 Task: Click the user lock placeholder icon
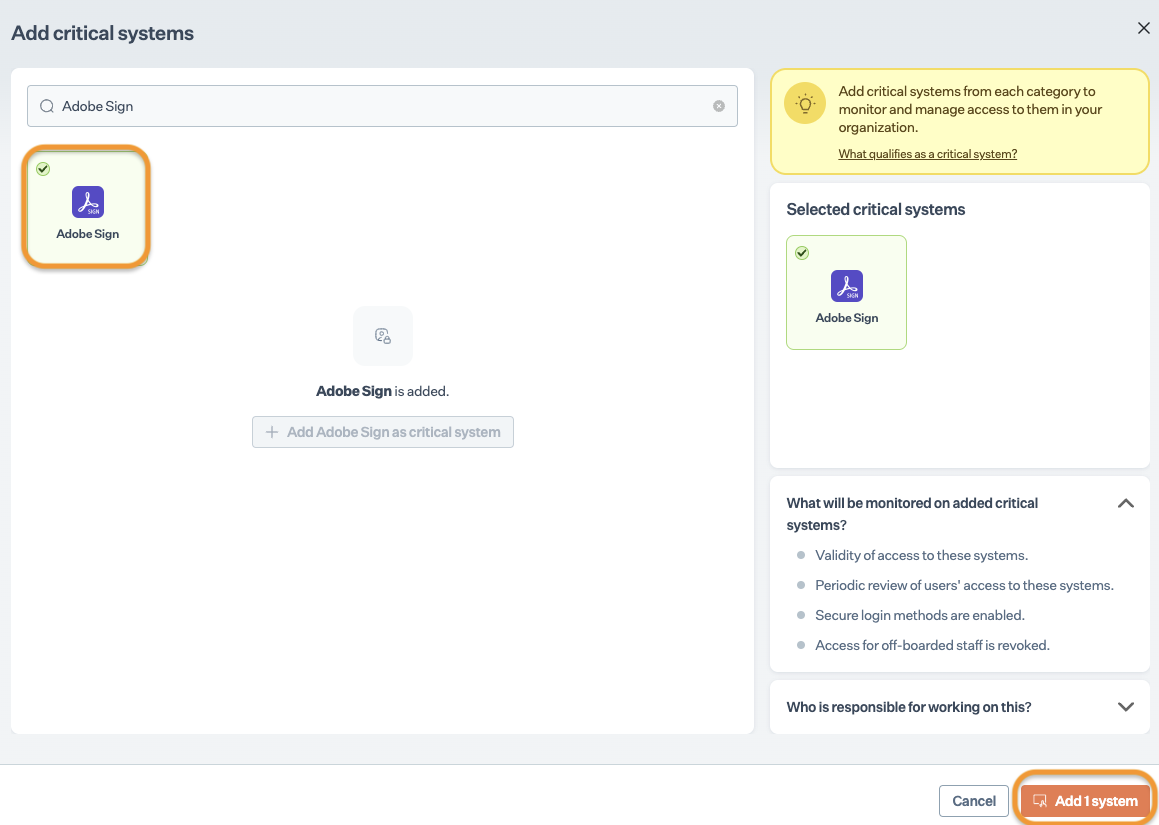[x=383, y=336]
